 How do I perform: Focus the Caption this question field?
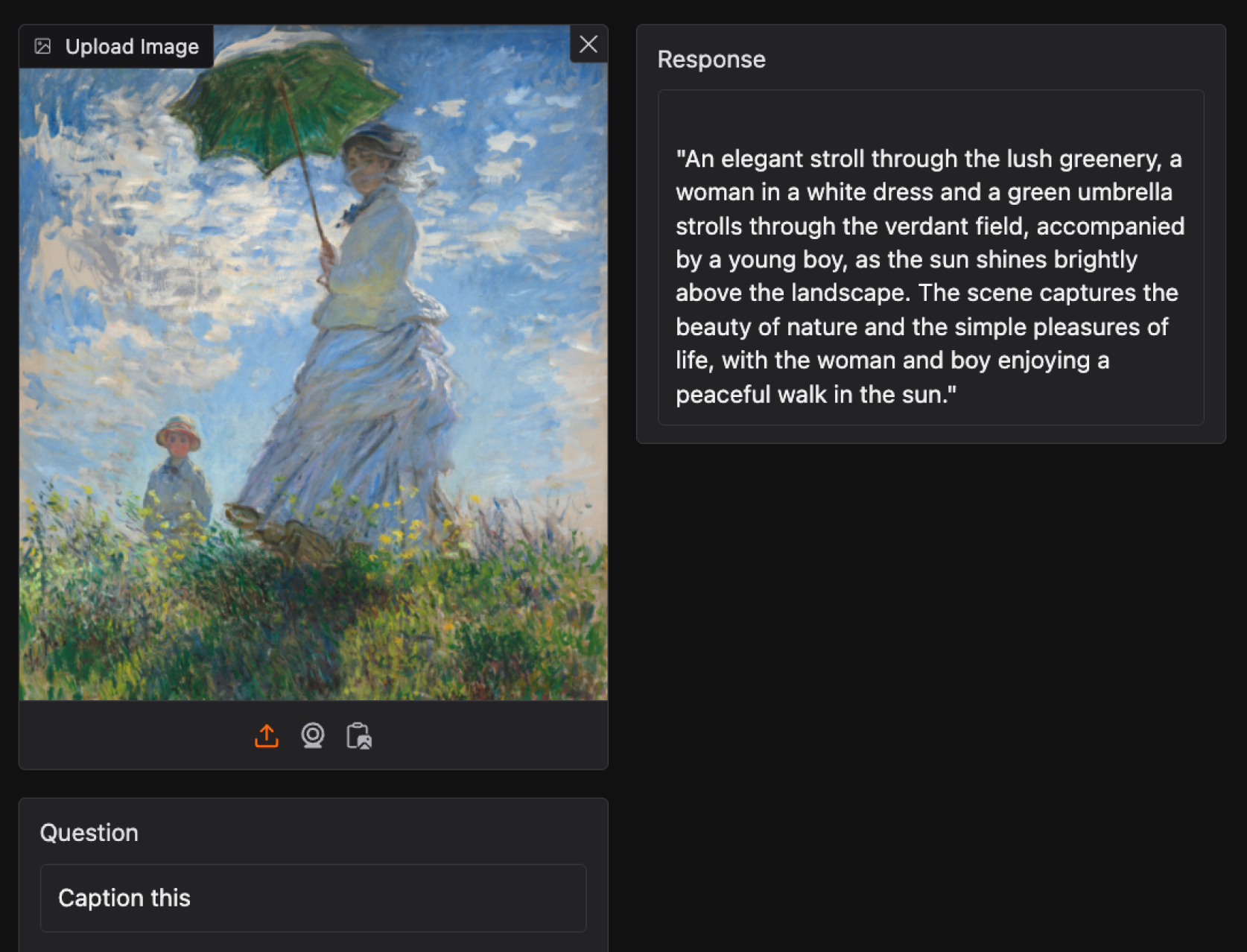313,898
